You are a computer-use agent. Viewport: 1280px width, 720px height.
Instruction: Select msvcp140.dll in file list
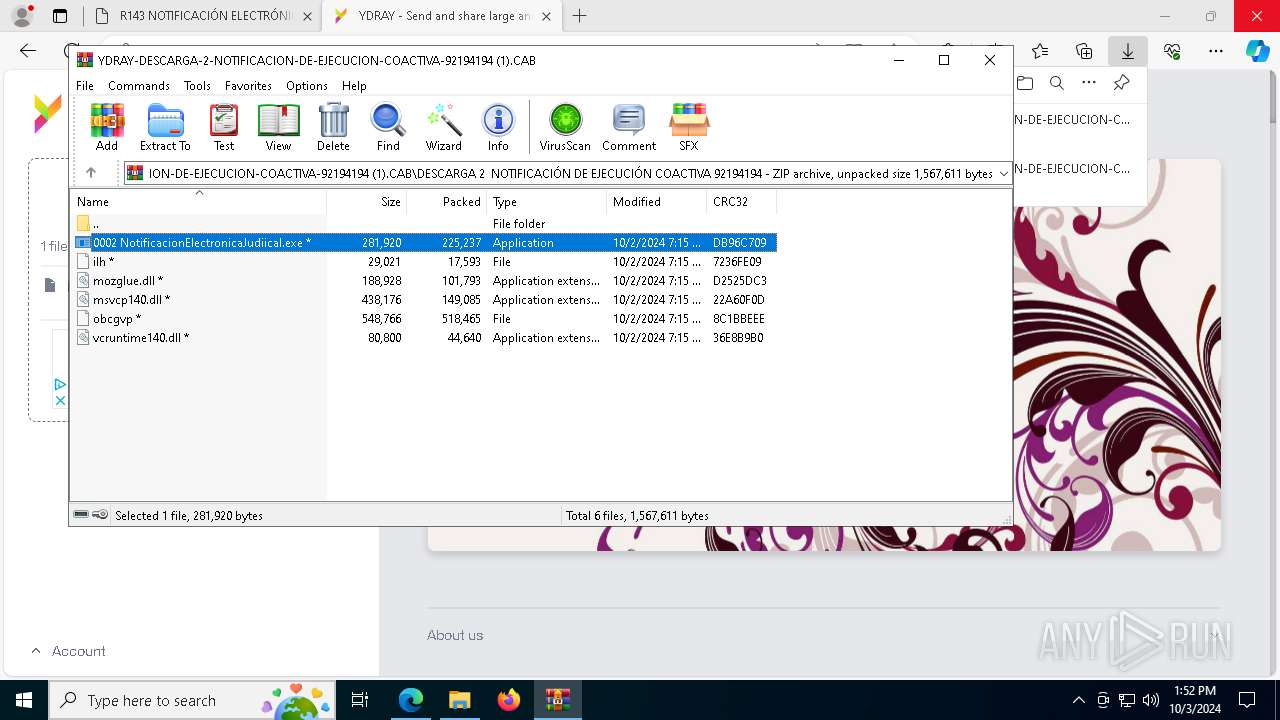point(424,300)
